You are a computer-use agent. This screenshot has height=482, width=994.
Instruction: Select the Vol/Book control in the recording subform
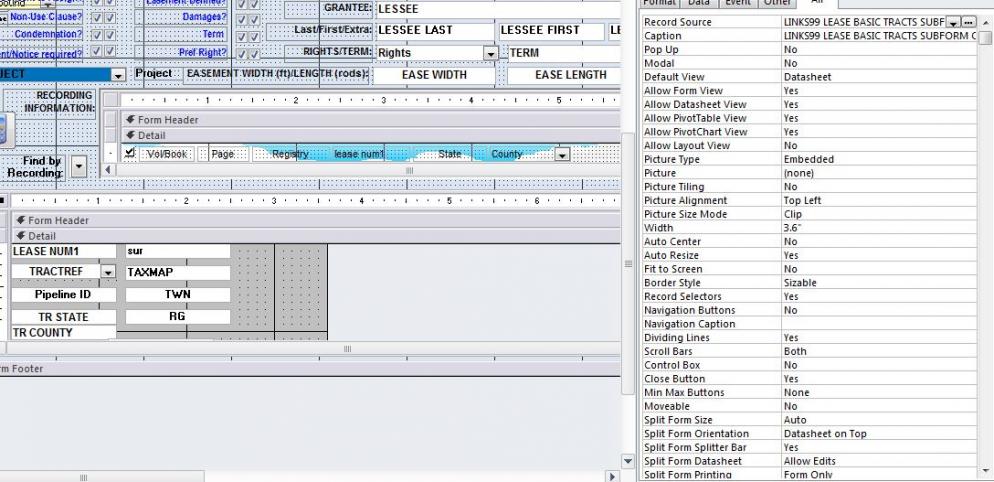coord(166,153)
